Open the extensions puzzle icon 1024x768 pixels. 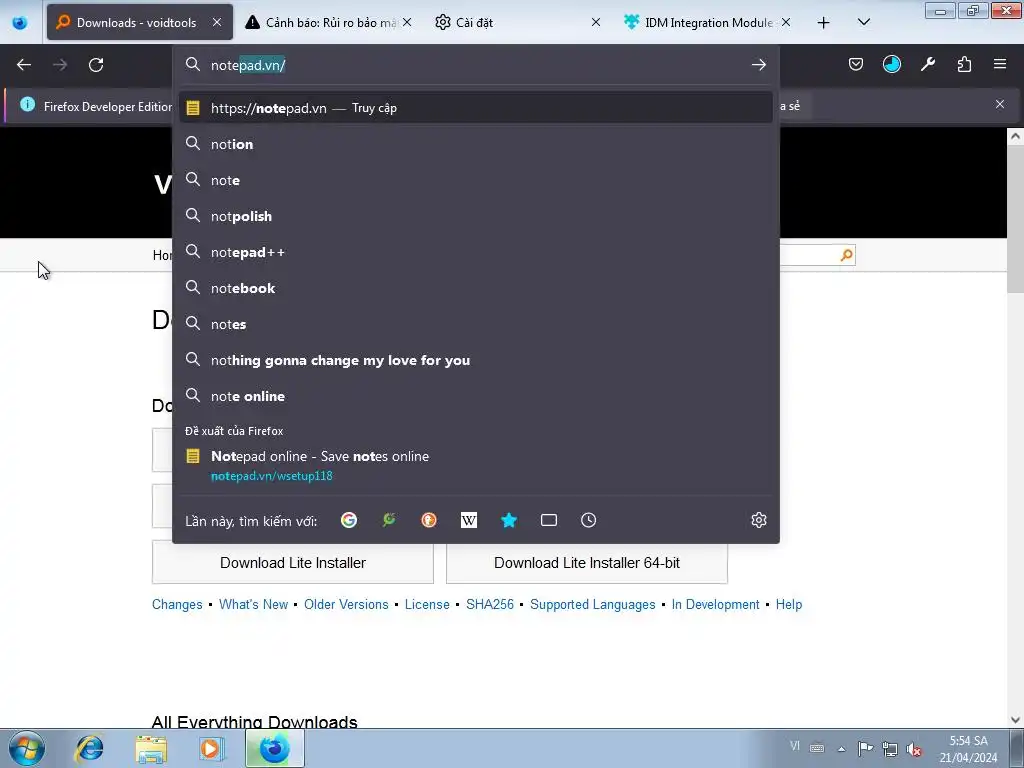pyautogui.click(x=964, y=64)
